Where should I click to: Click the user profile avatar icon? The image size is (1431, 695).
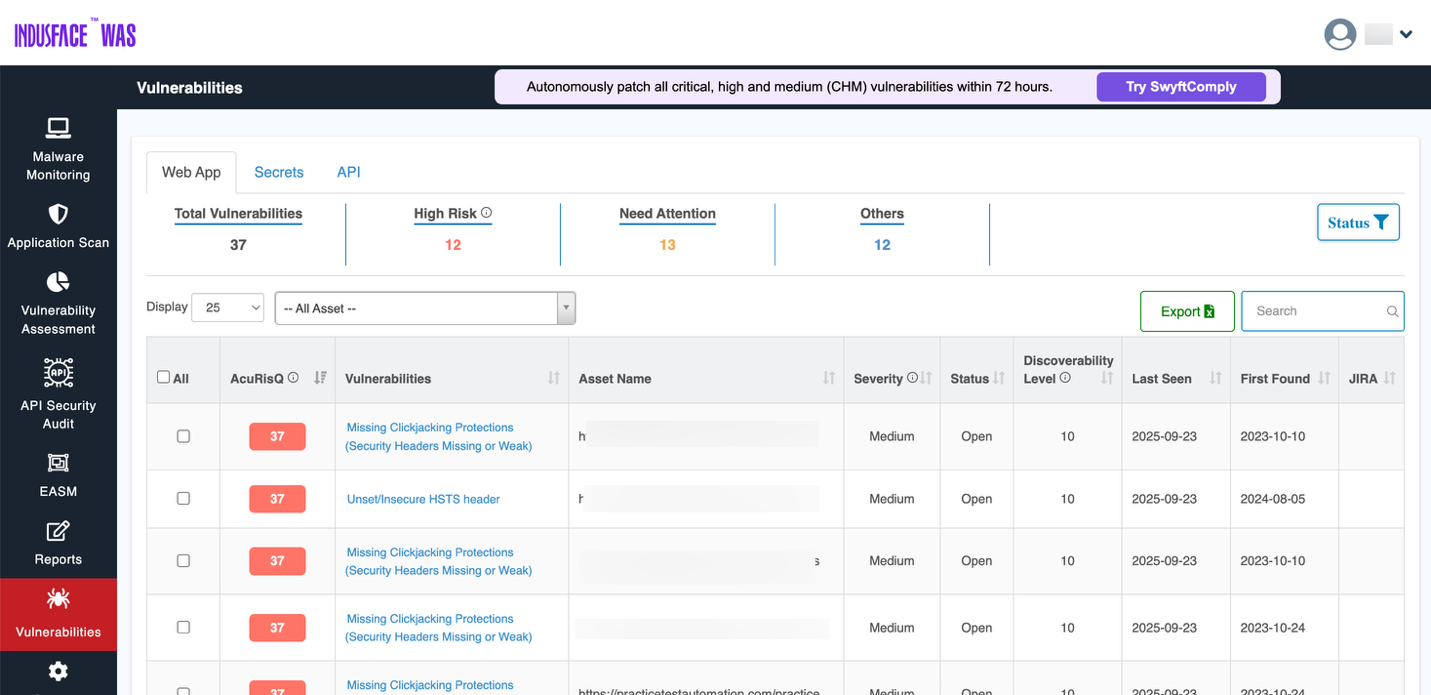coord(1340,34)
